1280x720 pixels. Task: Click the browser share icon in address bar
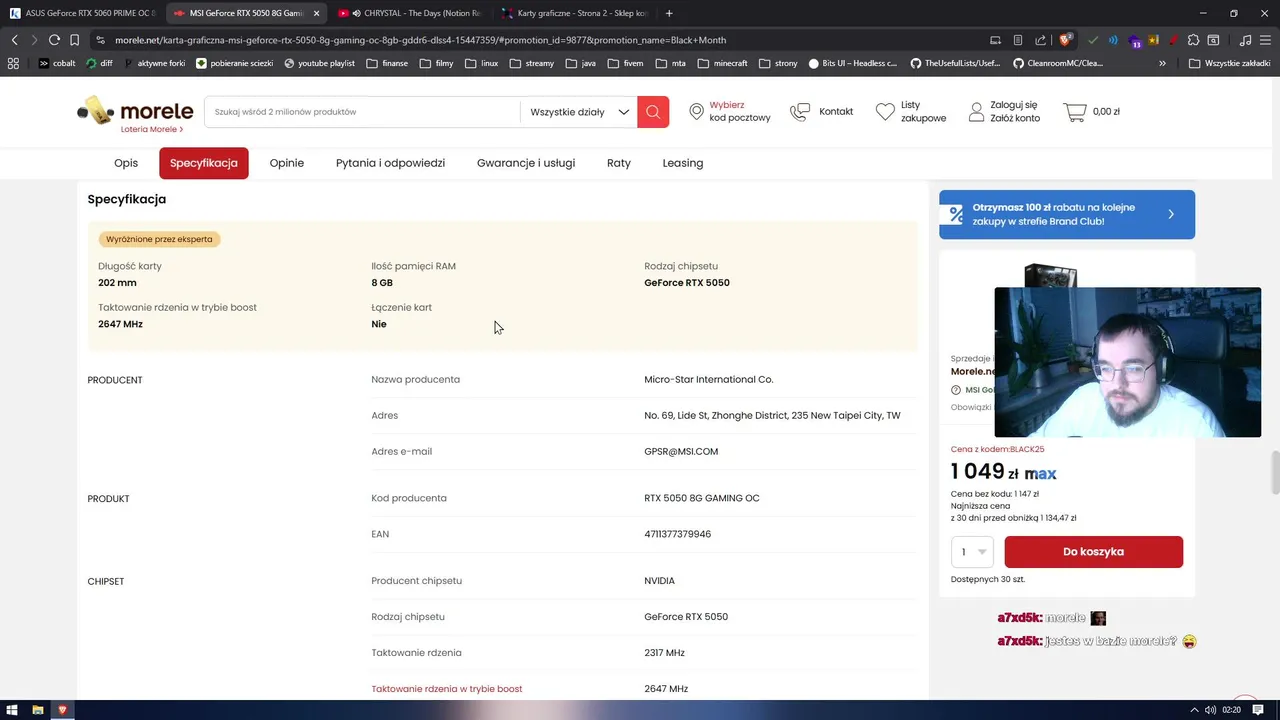[1040, 40]
